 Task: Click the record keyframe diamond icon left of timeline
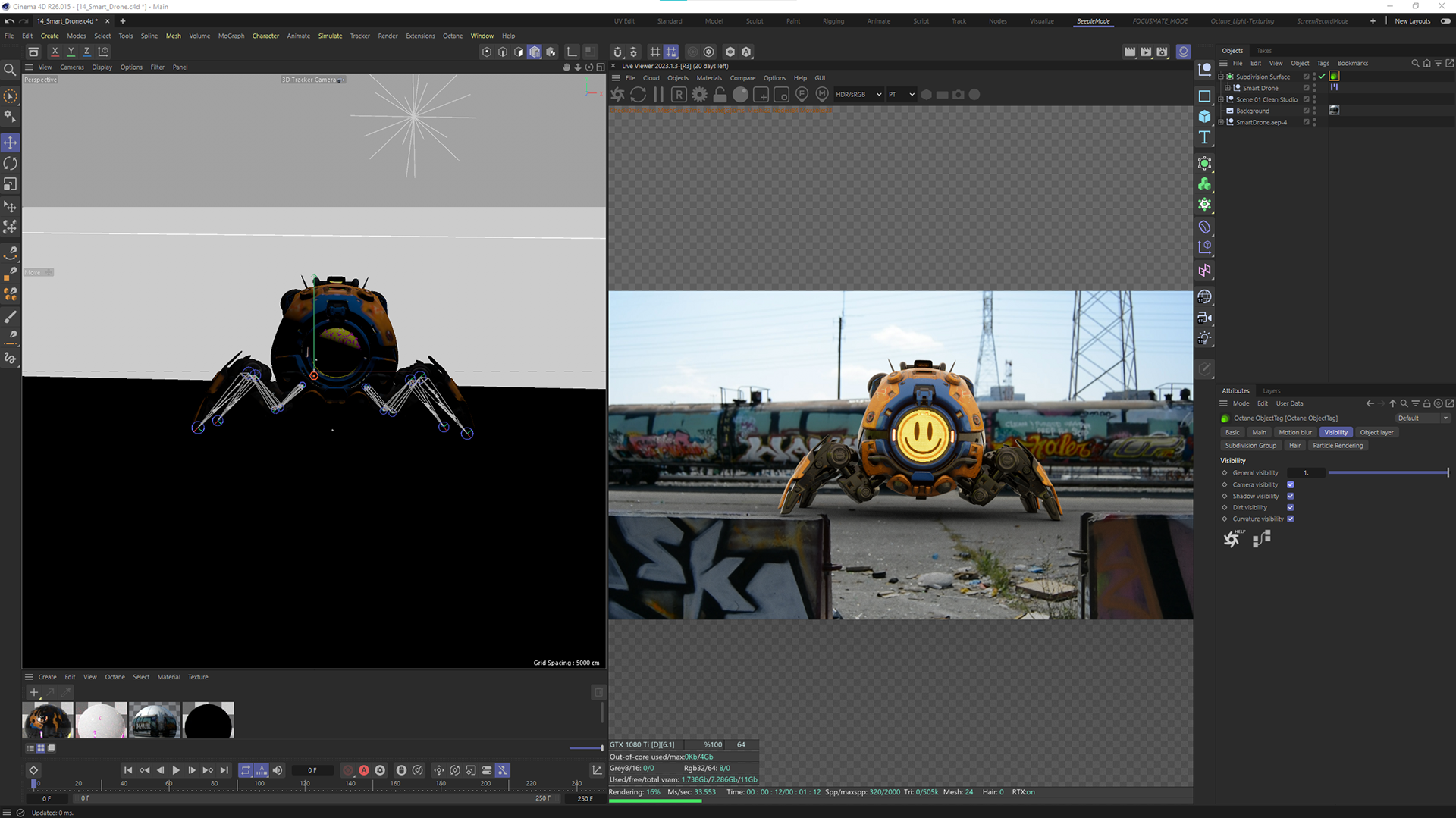(x=33, y=770)
